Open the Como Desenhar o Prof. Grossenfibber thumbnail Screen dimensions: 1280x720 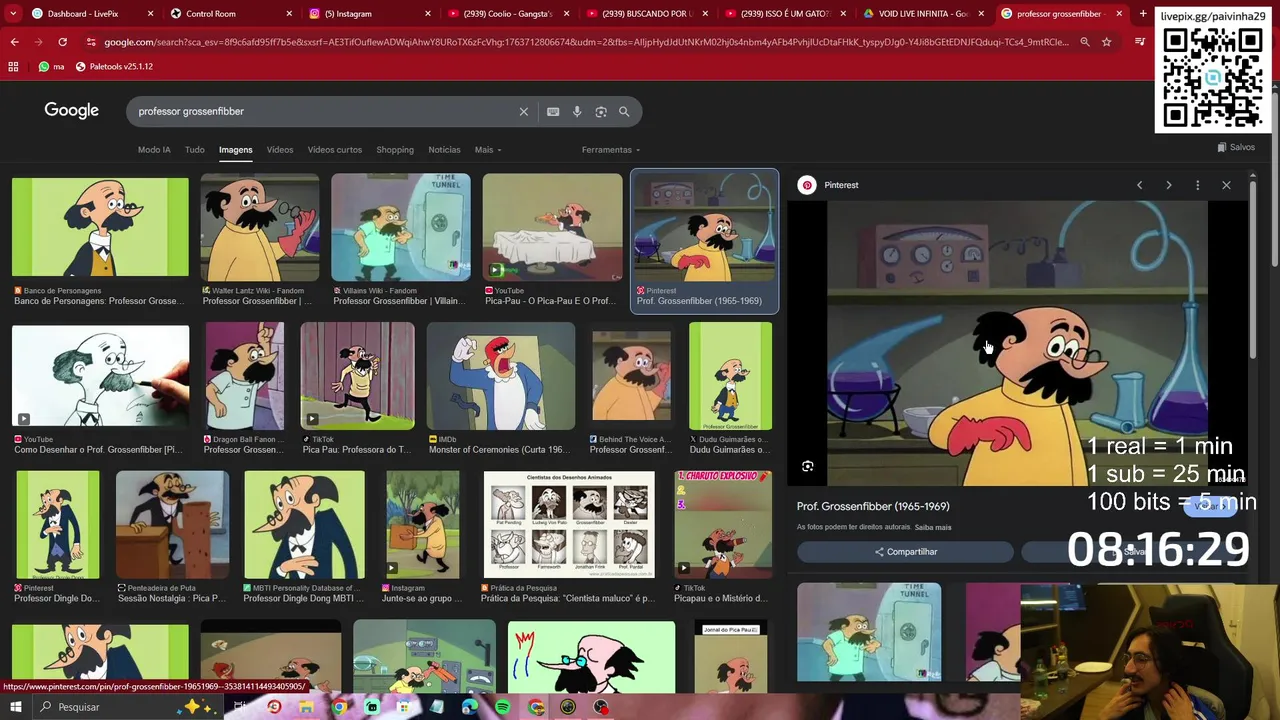point(100,376)
